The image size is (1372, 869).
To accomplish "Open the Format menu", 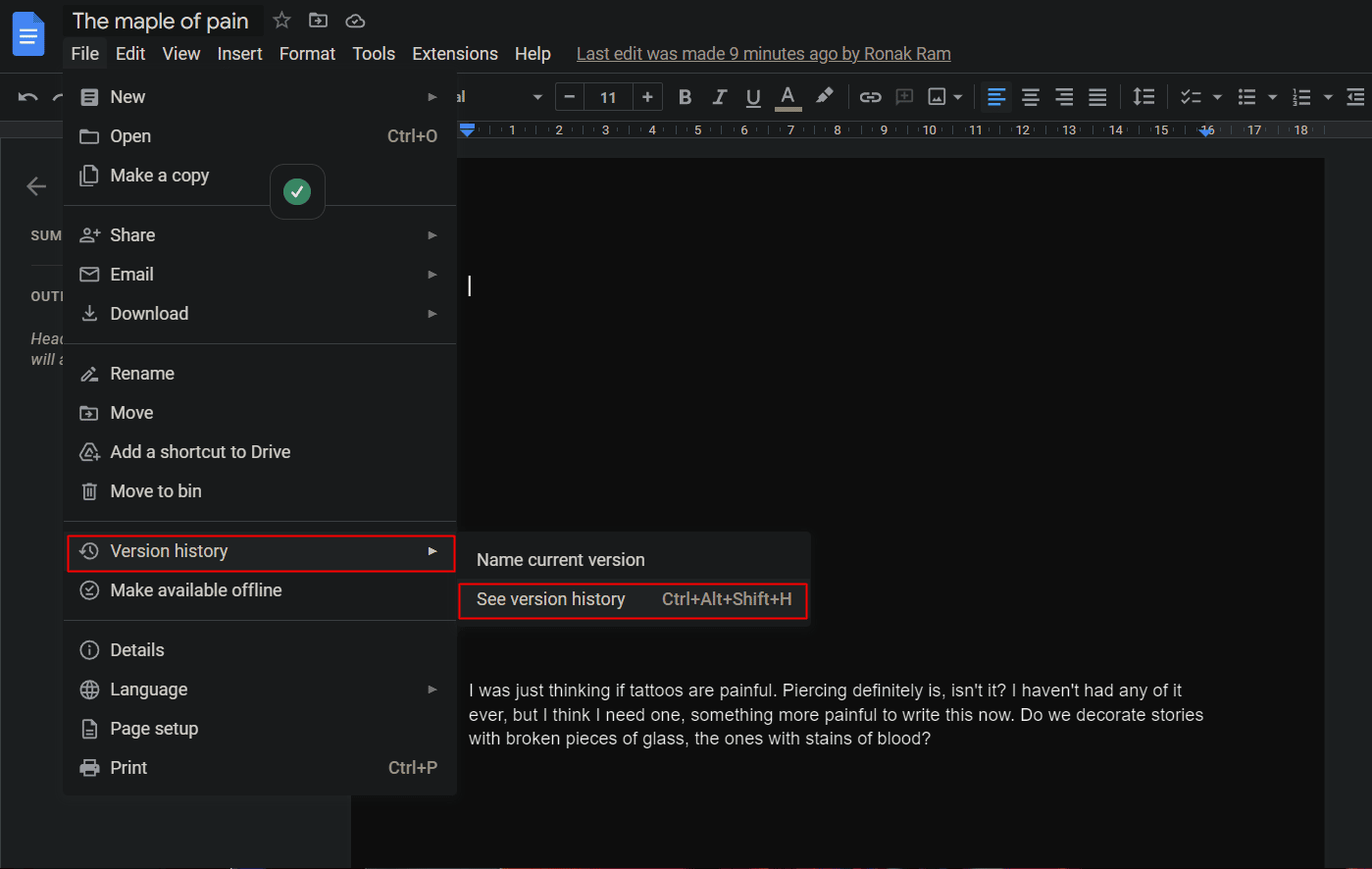I will pyautogui.click(x=307, y=54).
